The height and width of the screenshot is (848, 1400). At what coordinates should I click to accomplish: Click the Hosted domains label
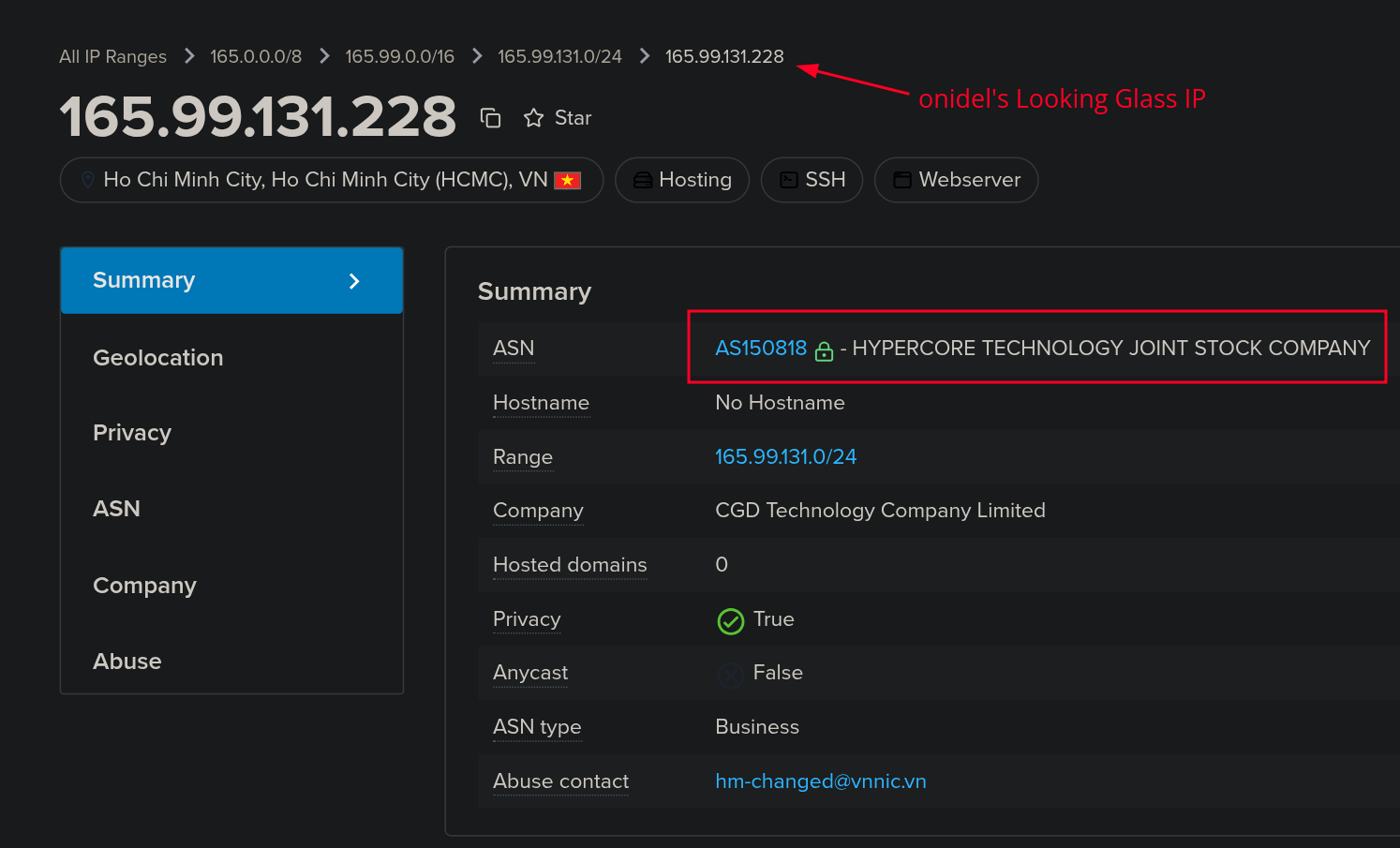coord(570,565)
